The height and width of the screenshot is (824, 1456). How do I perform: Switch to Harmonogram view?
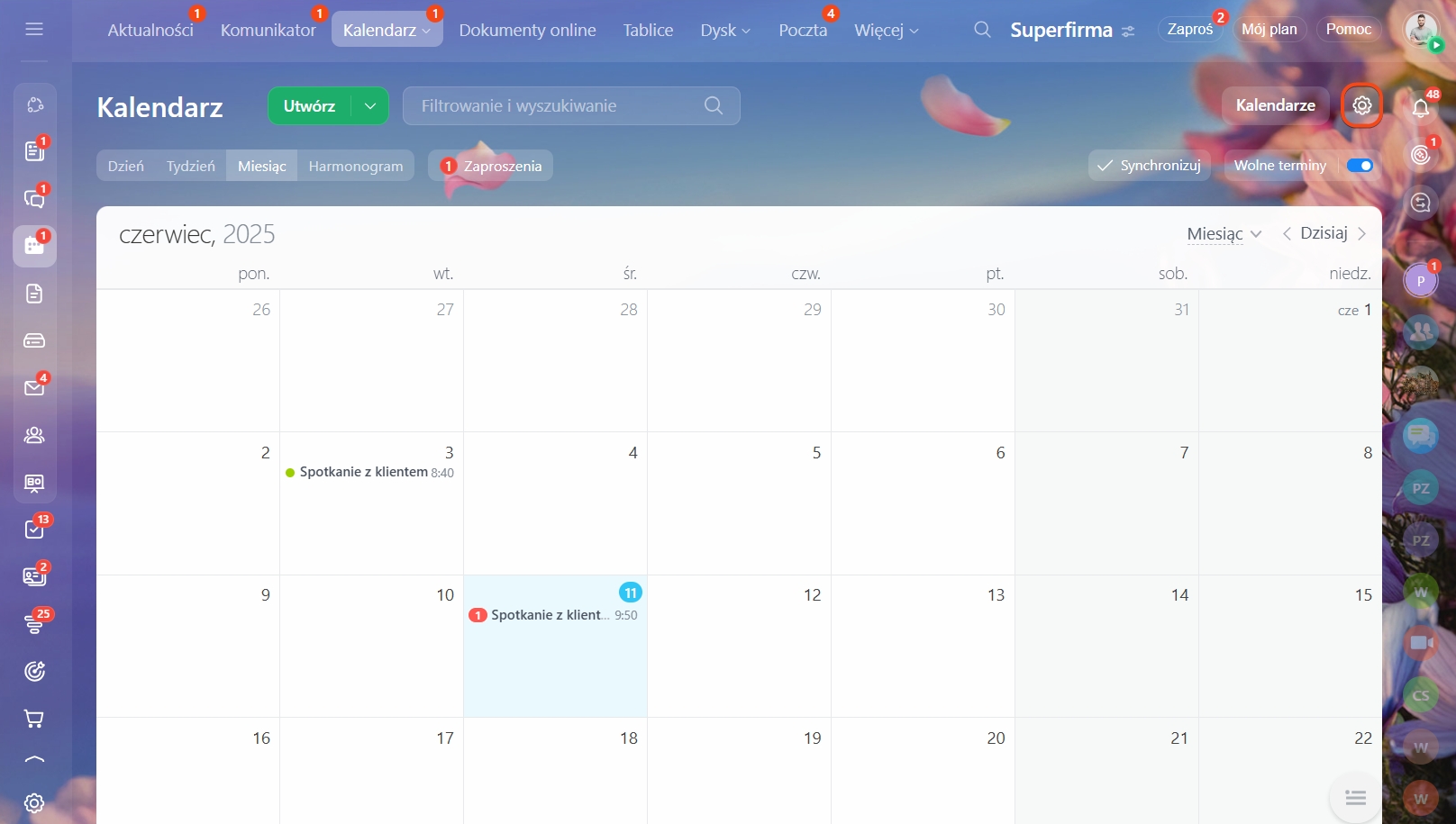(356, 166)
